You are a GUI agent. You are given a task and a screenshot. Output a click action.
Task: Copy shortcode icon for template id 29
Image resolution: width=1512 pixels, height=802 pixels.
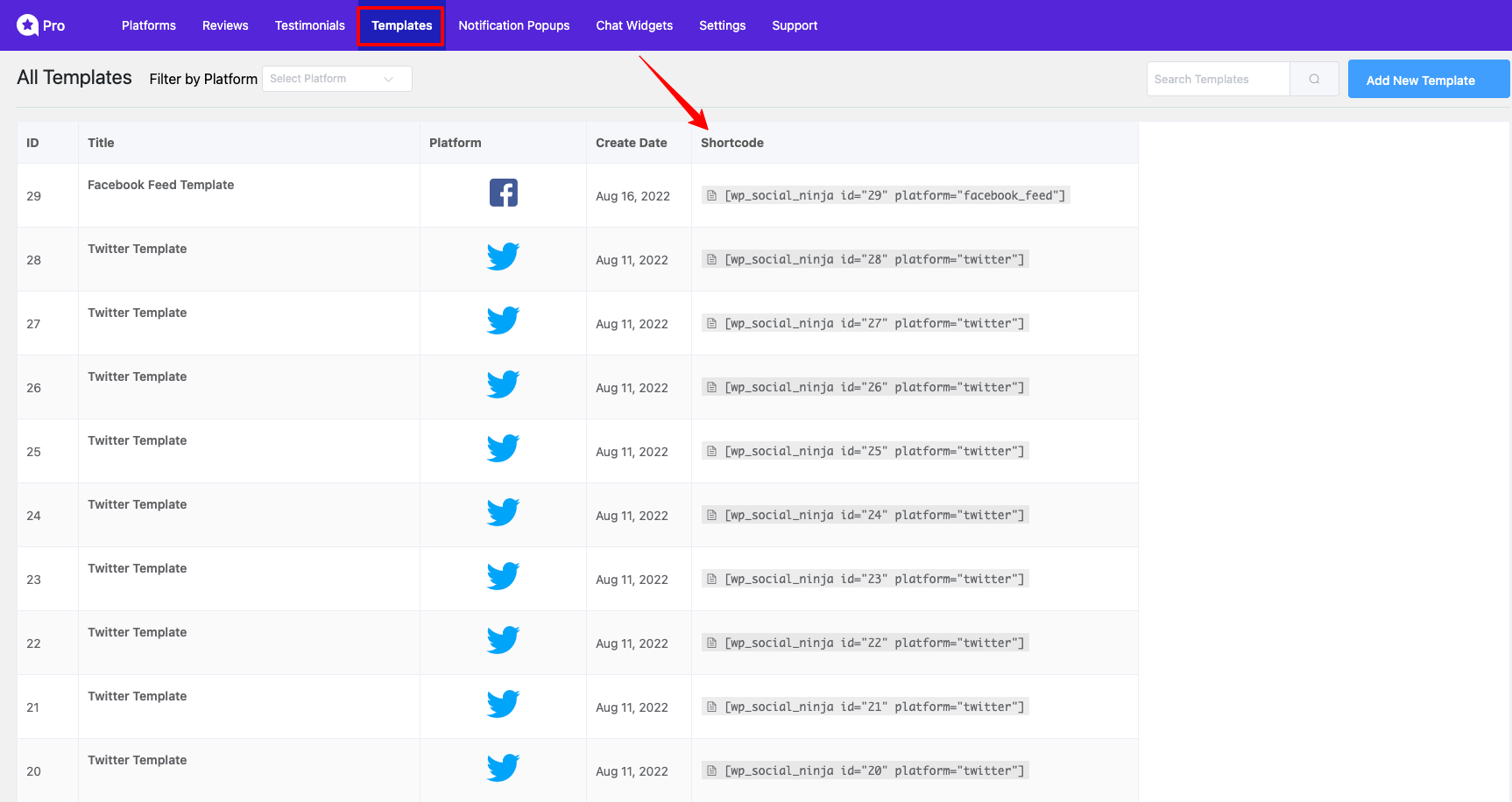(712, 195)
